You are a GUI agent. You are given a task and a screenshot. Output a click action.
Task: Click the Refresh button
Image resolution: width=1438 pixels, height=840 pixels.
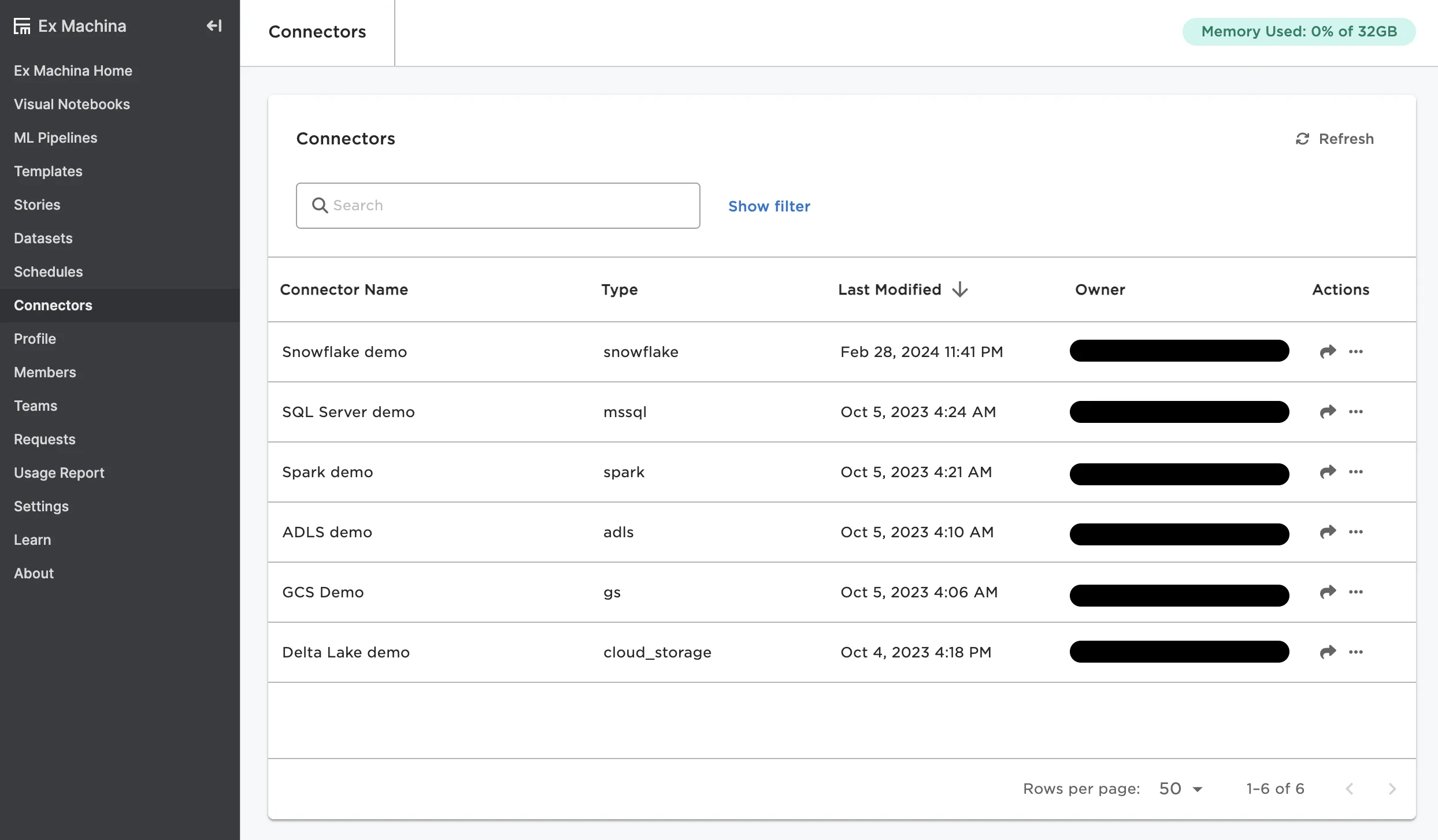1335,139
